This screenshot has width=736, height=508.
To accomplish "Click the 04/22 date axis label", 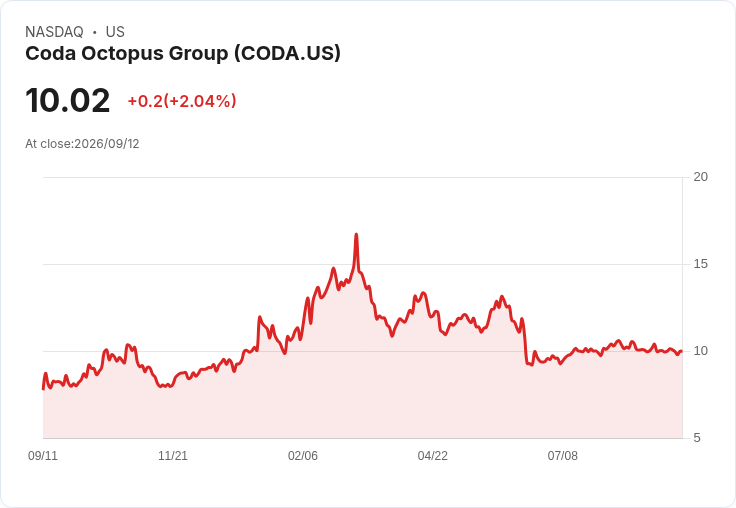I will [433, 456].
